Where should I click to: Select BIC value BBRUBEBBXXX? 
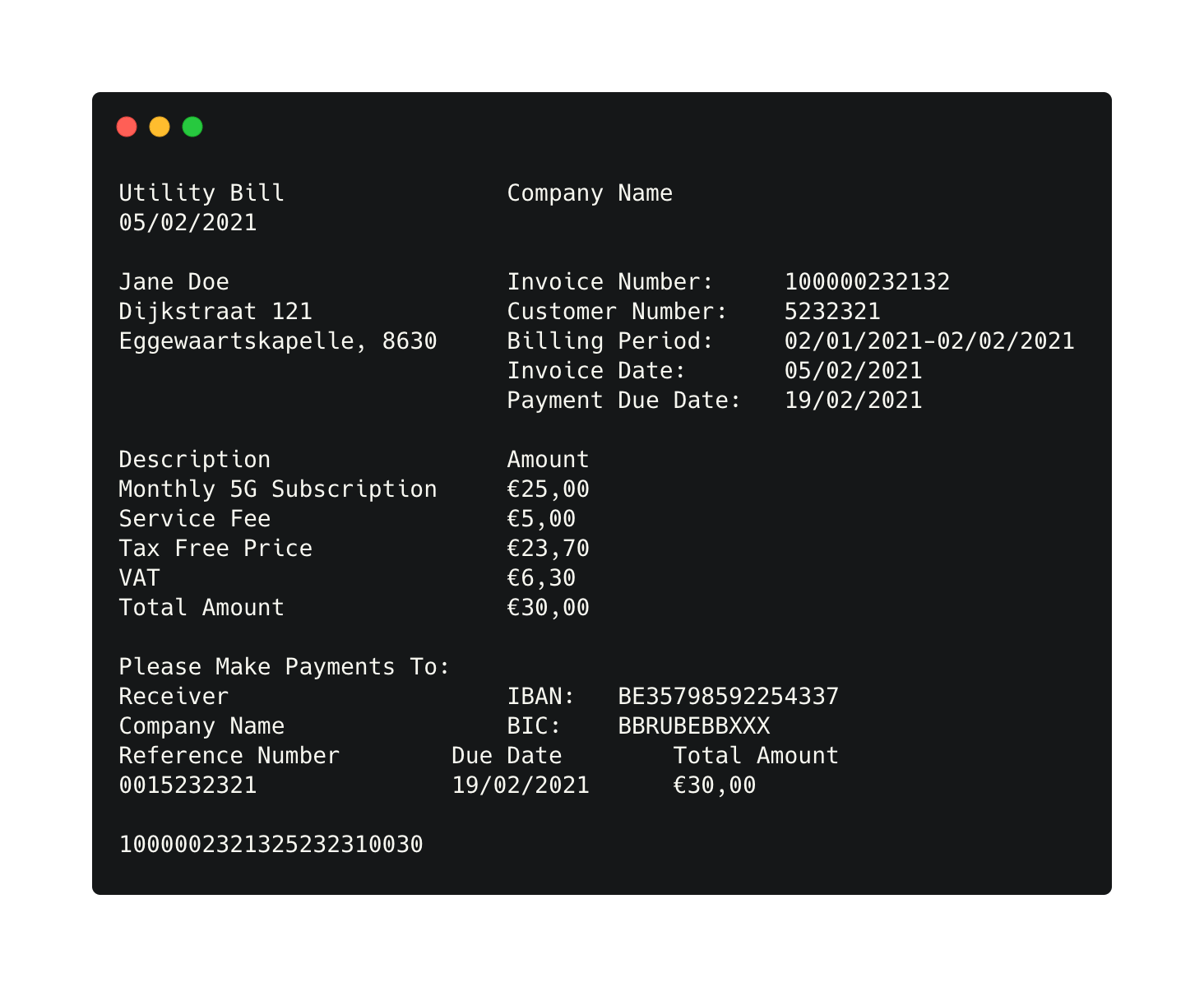[x=694, y=725]
